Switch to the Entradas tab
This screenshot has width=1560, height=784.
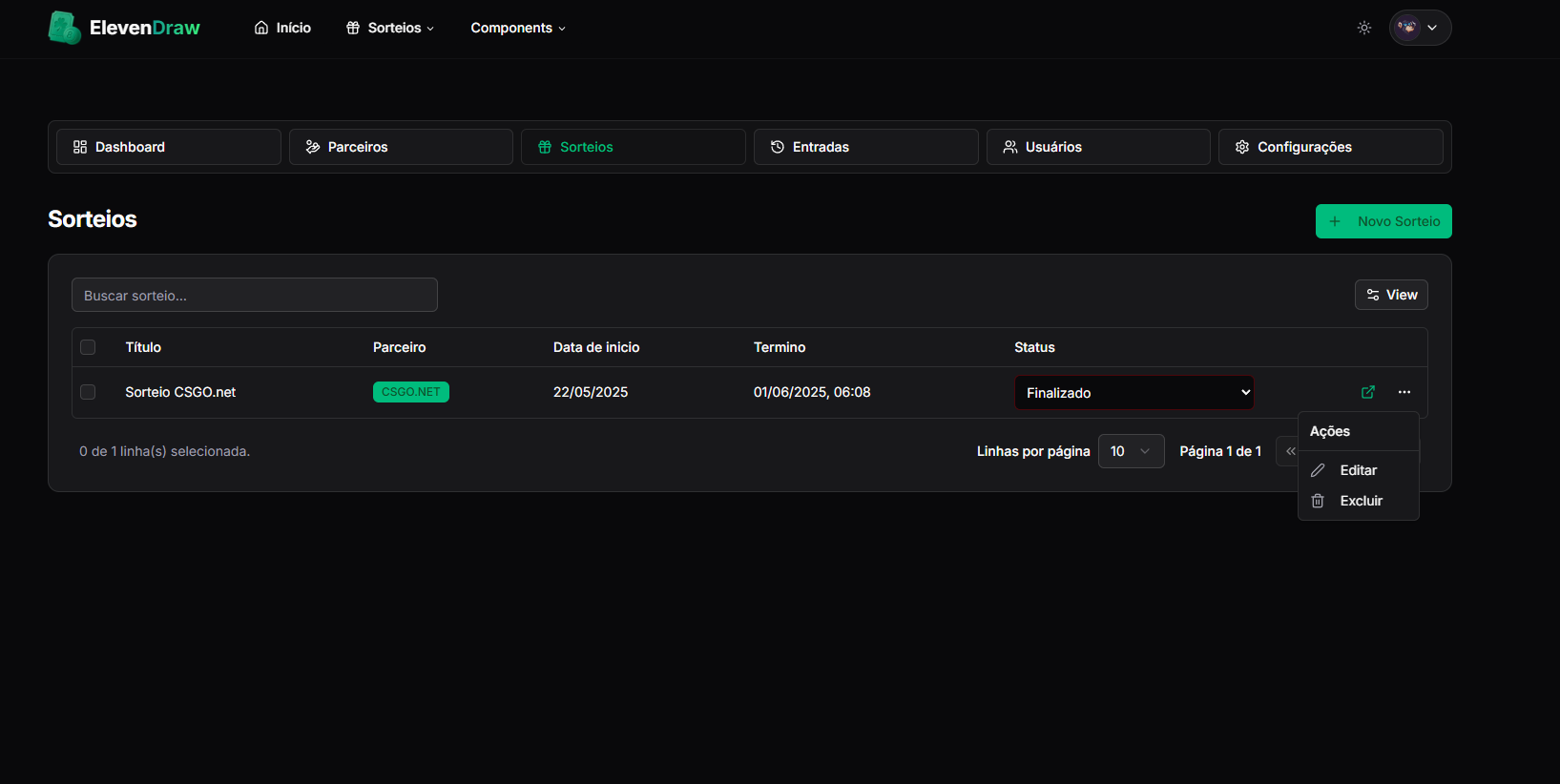tap(865, 147)
